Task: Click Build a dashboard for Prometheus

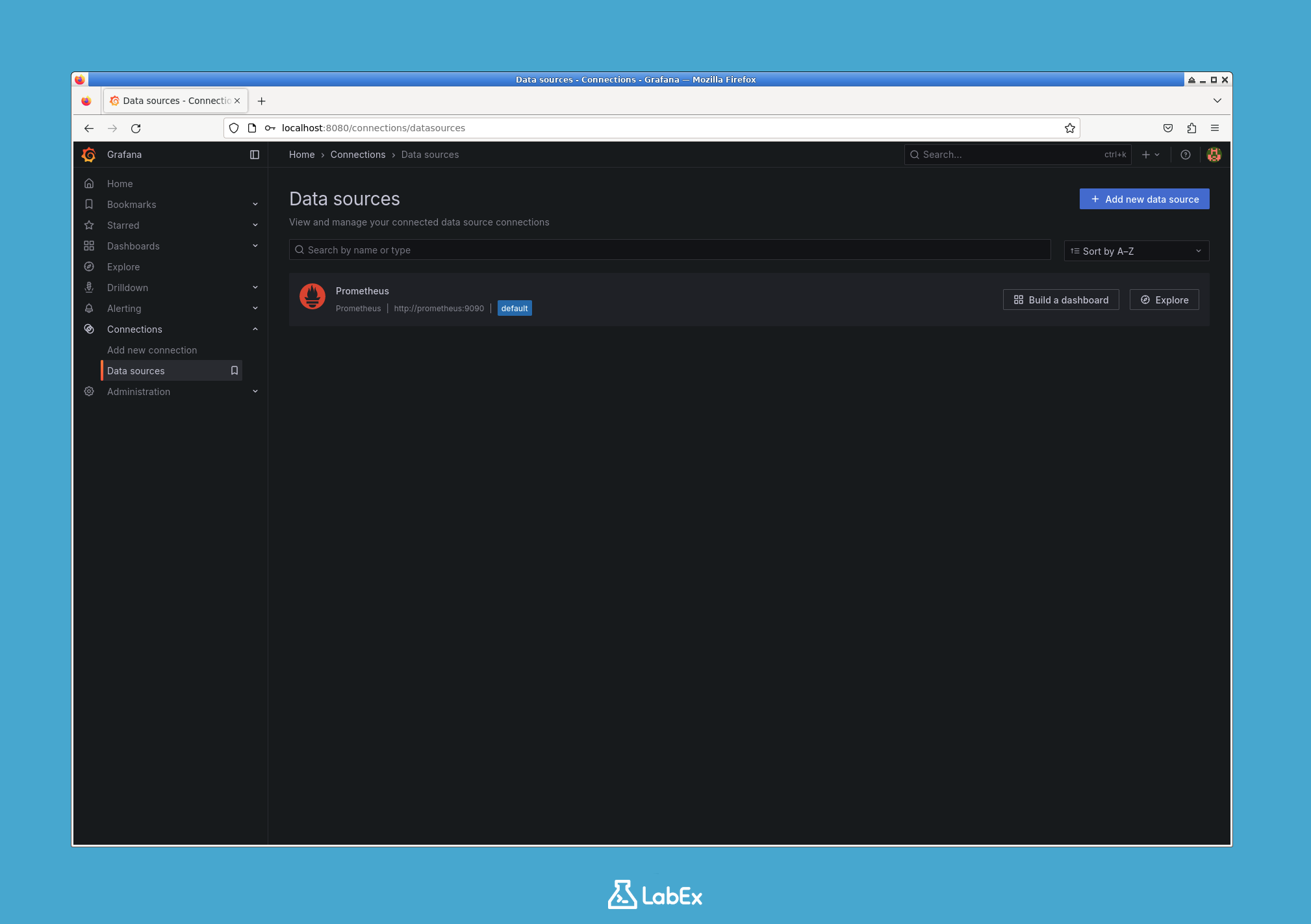Action: coord(1060,300)
